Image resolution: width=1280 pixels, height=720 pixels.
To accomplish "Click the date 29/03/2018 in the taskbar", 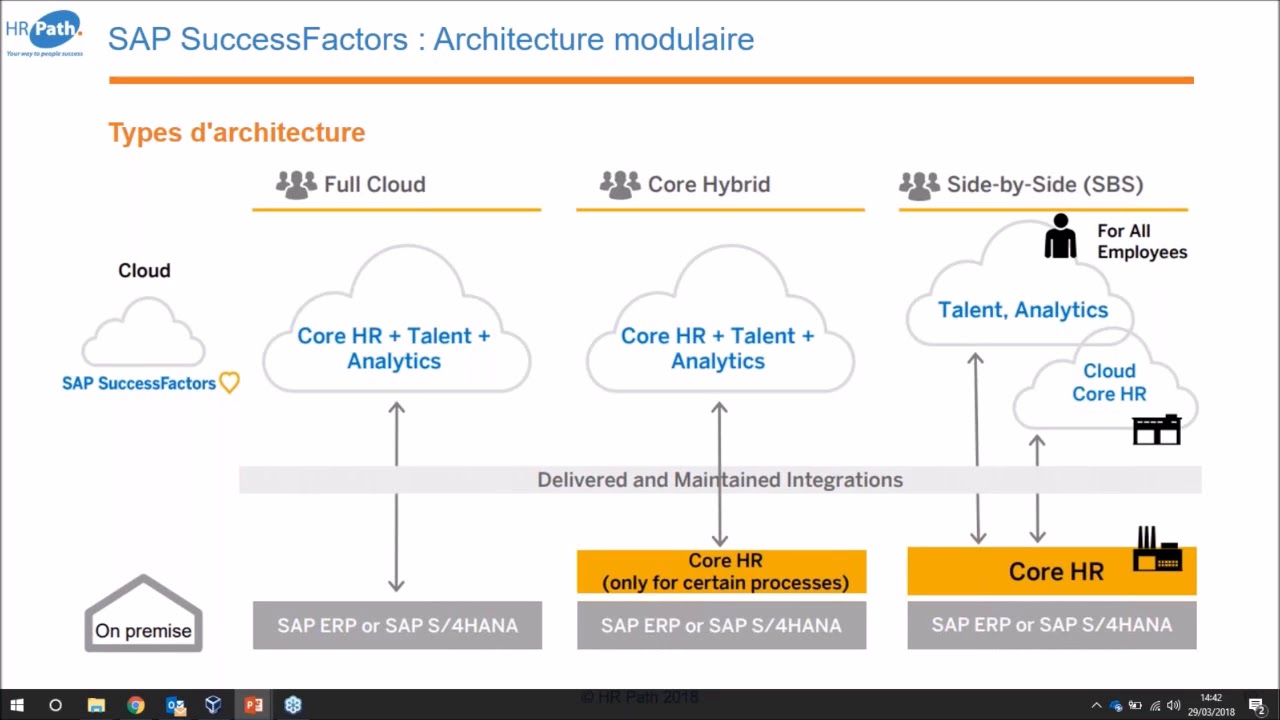I will pos(1211,712).
